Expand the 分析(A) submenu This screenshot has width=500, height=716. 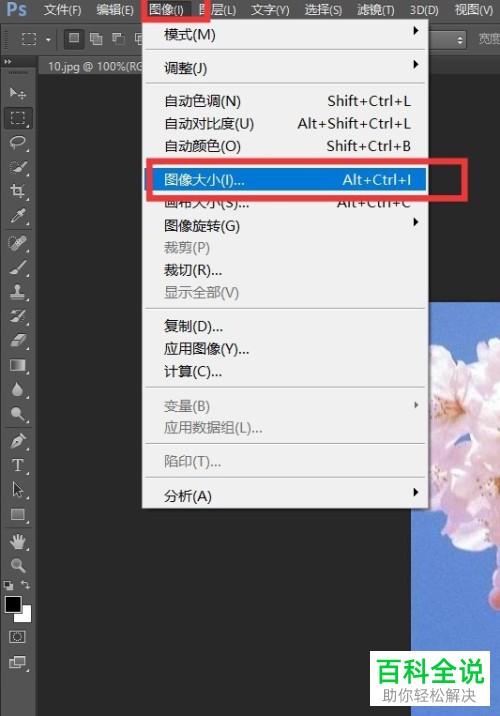pyautogui.click(x=286, y=495)
